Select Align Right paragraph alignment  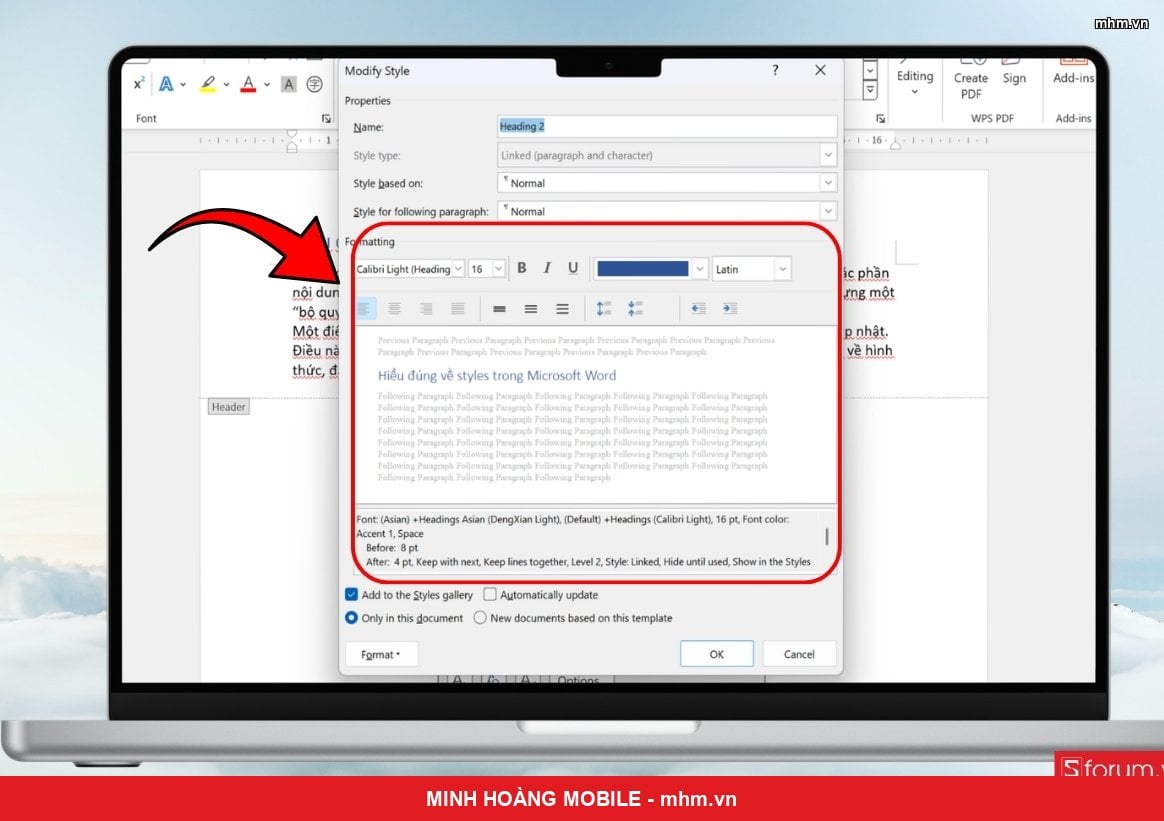pos(426,308)
